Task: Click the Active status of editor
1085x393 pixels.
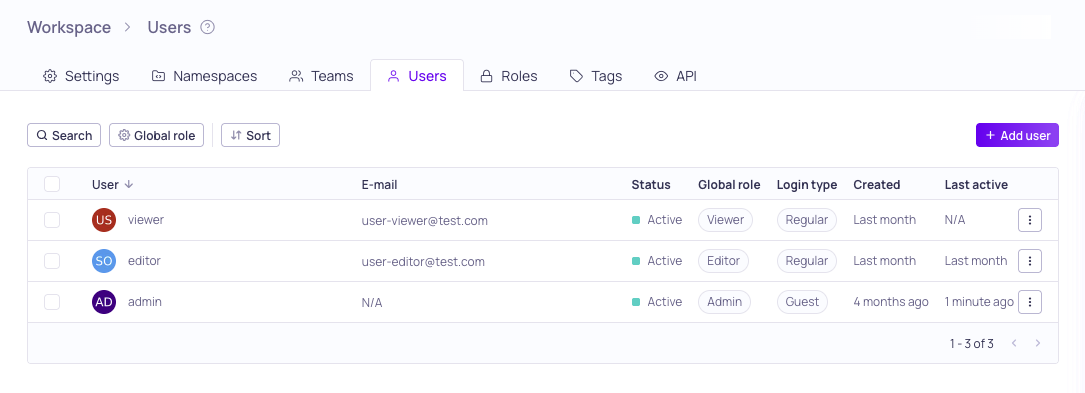Action: tap(657, 261)
